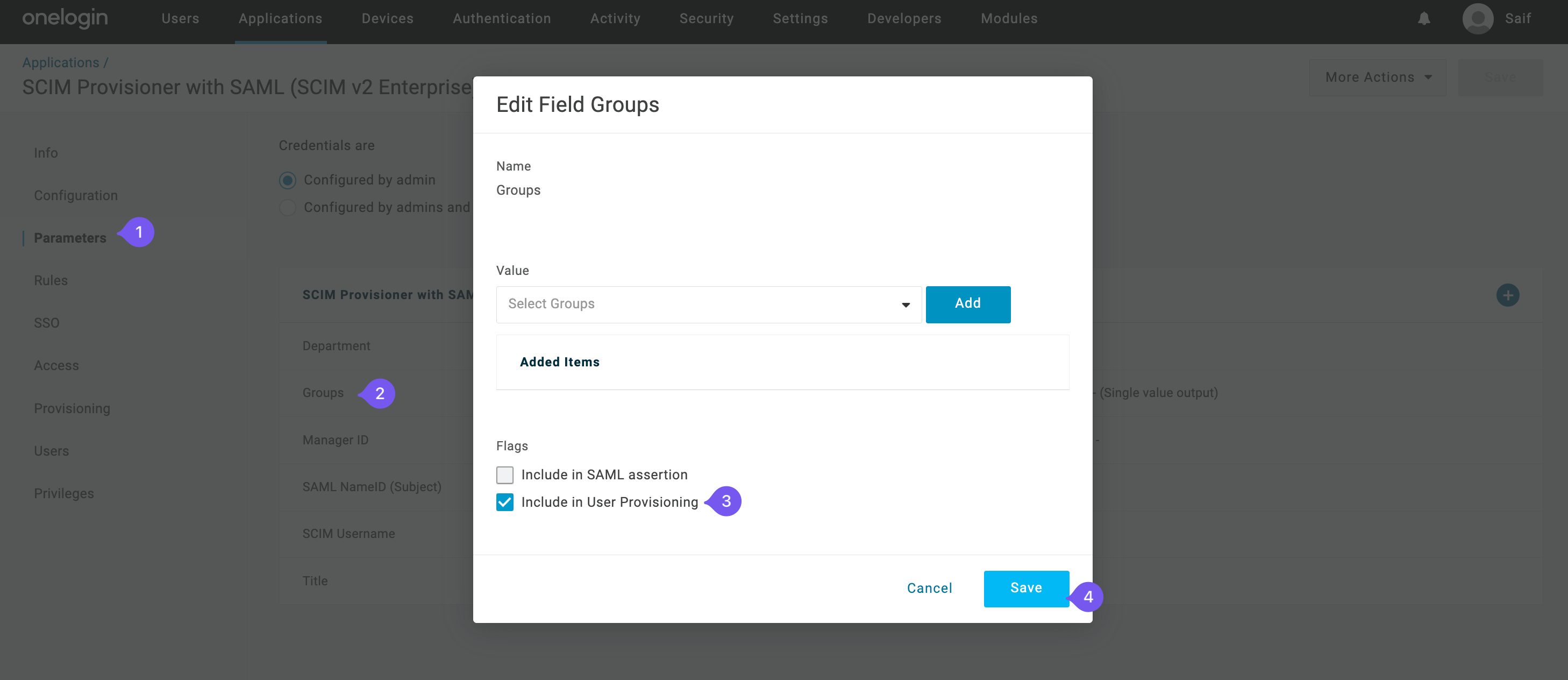
Task: Select the Configured by admin radio button
Action: 287,180
